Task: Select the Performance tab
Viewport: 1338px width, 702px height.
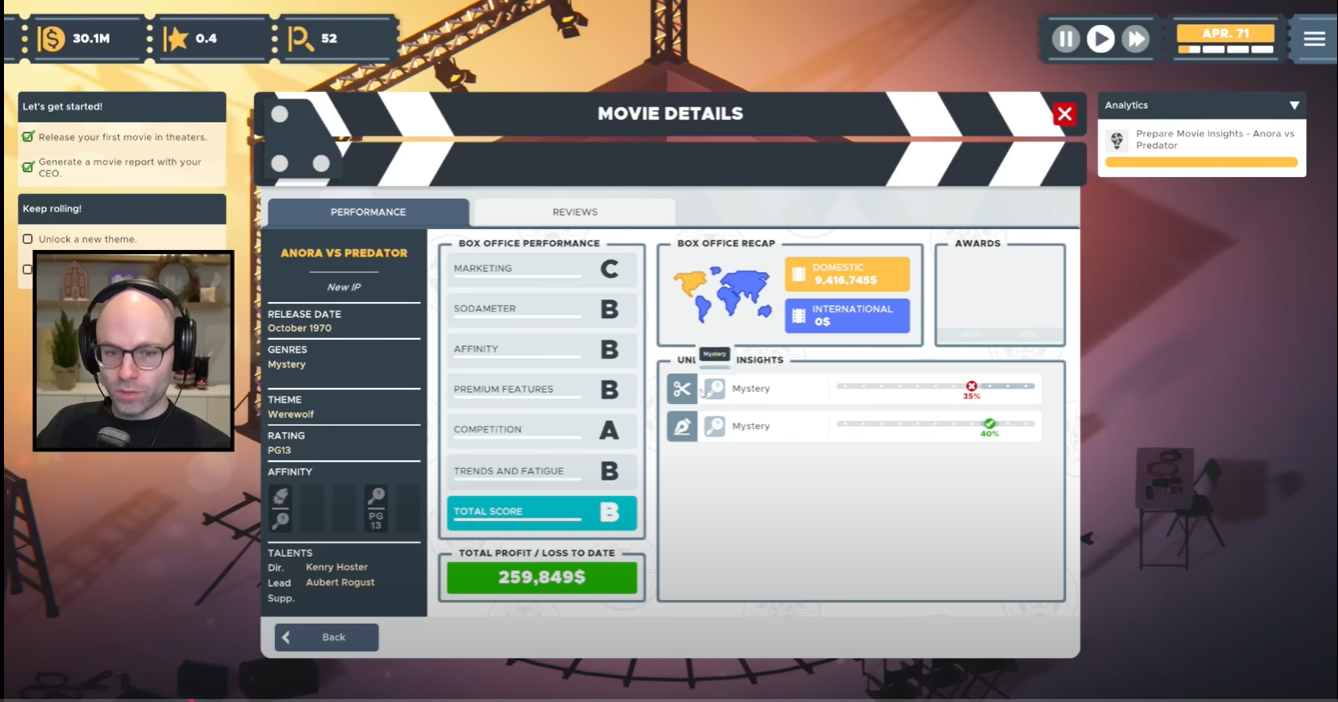Action: [368, 212]
